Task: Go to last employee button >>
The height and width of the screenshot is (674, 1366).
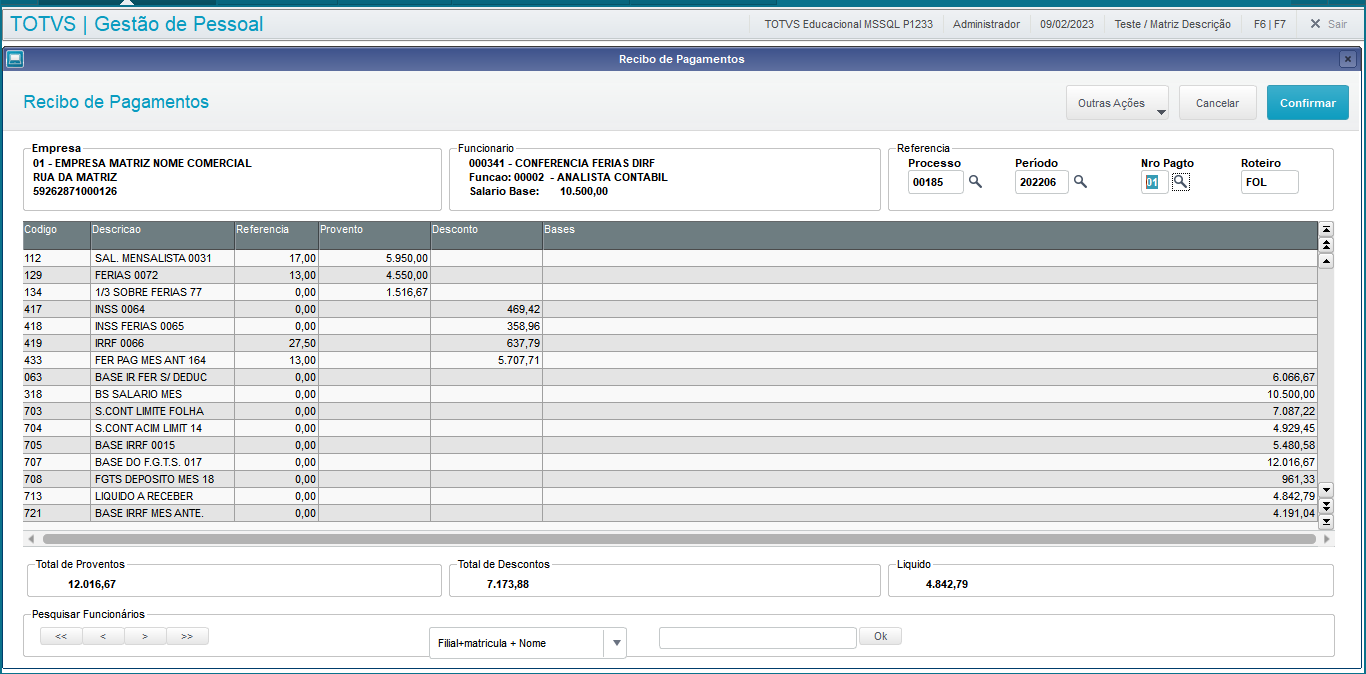Action: click(x=187, y=636)
